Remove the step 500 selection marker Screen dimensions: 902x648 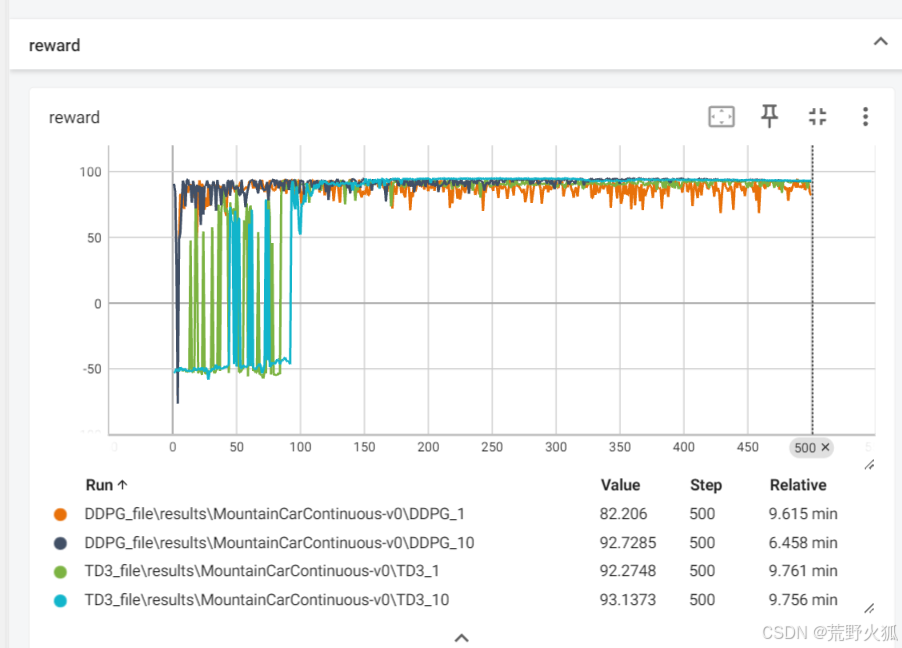[x=825, y=447]
